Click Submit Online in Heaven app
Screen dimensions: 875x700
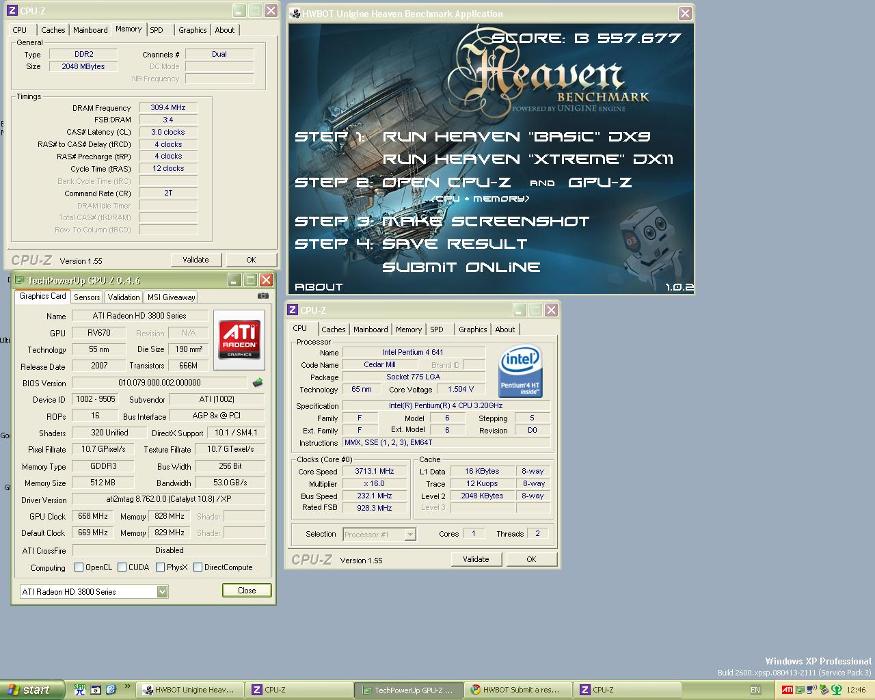coord(461,267)
